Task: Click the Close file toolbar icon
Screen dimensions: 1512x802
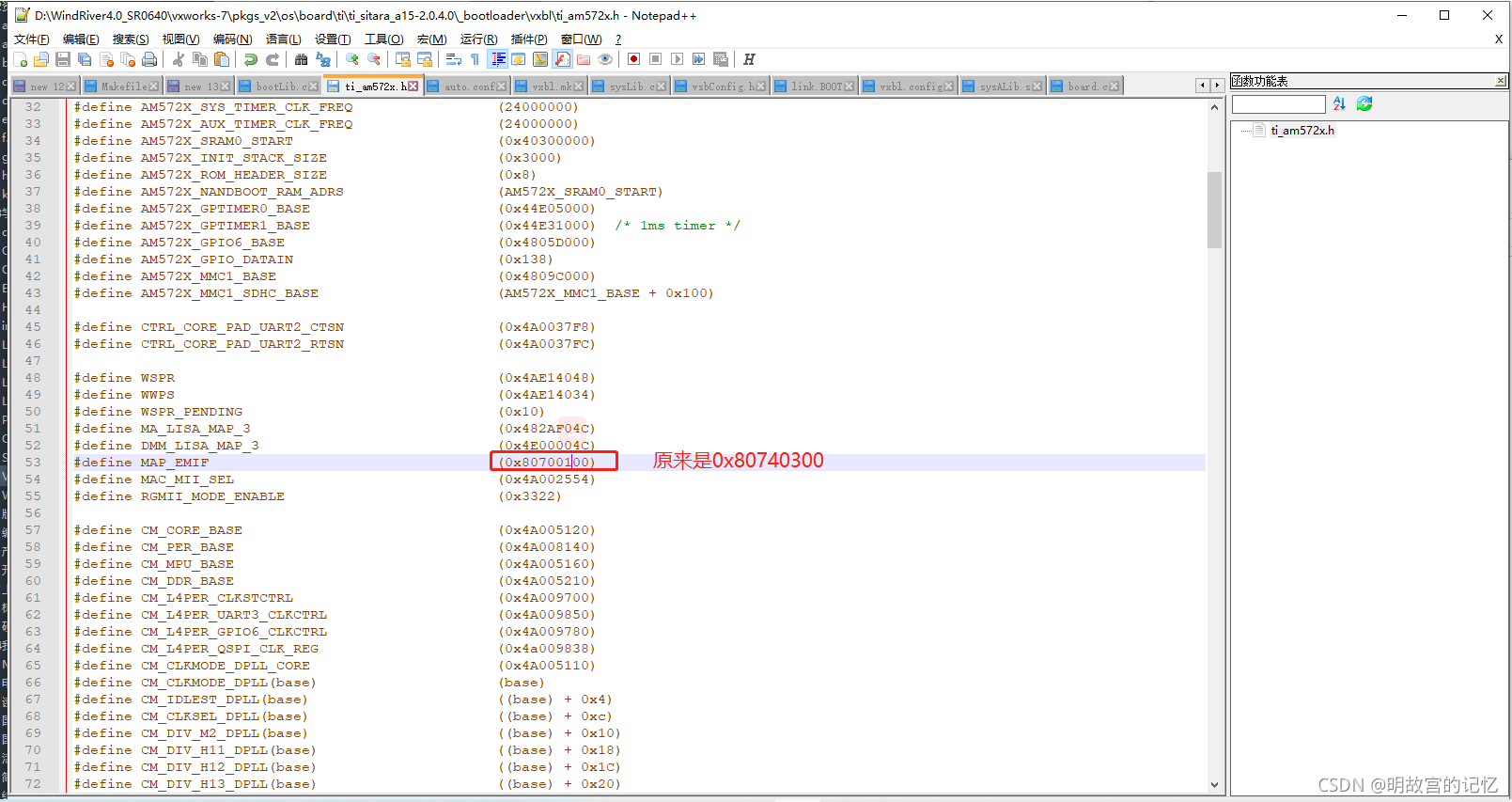Action: coord(106,59)
